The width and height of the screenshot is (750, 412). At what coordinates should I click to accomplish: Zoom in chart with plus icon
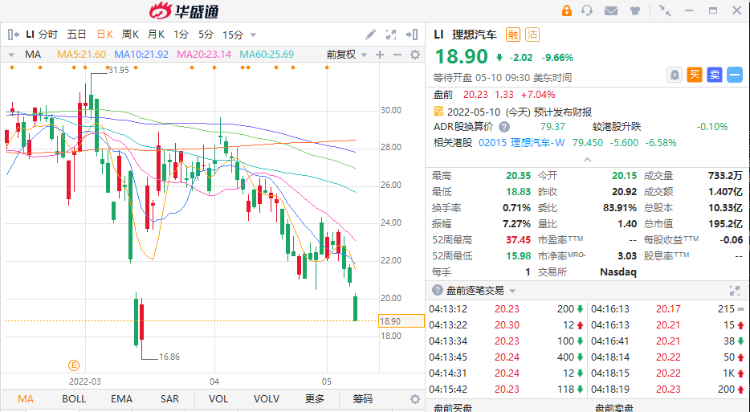tap(380, 55)
